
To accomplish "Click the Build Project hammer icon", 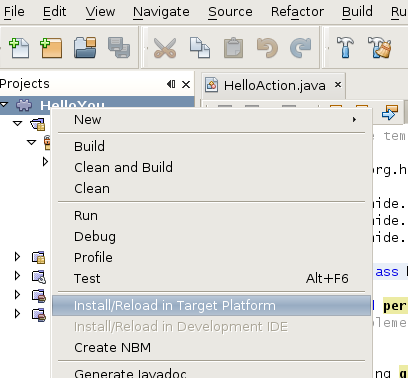I will [x=345, y=48].
